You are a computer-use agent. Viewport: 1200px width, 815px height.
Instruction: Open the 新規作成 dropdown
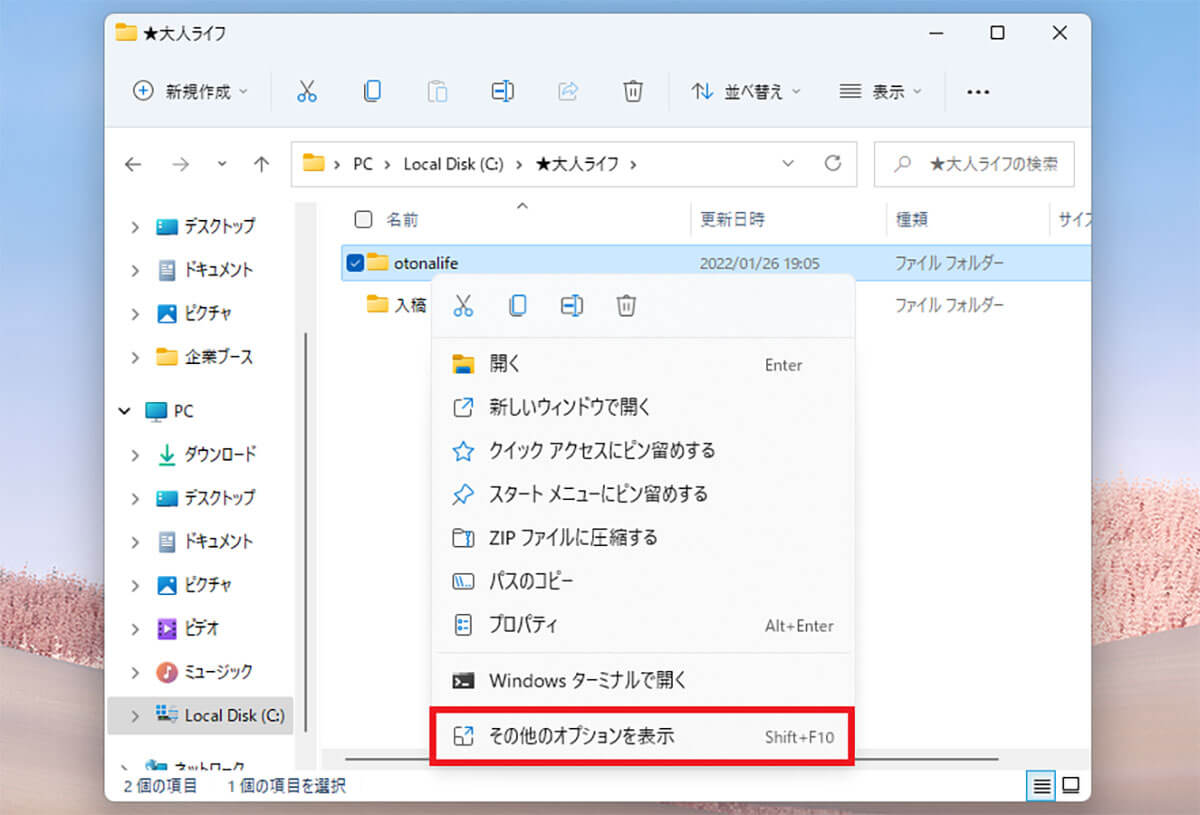[190, 91]
